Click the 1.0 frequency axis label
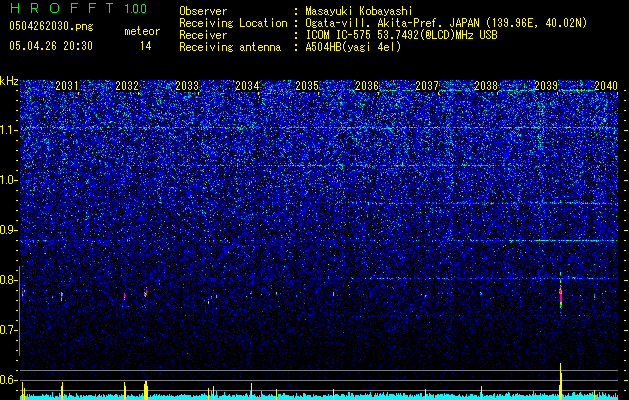The image size is (629, 400). point(9,181)
